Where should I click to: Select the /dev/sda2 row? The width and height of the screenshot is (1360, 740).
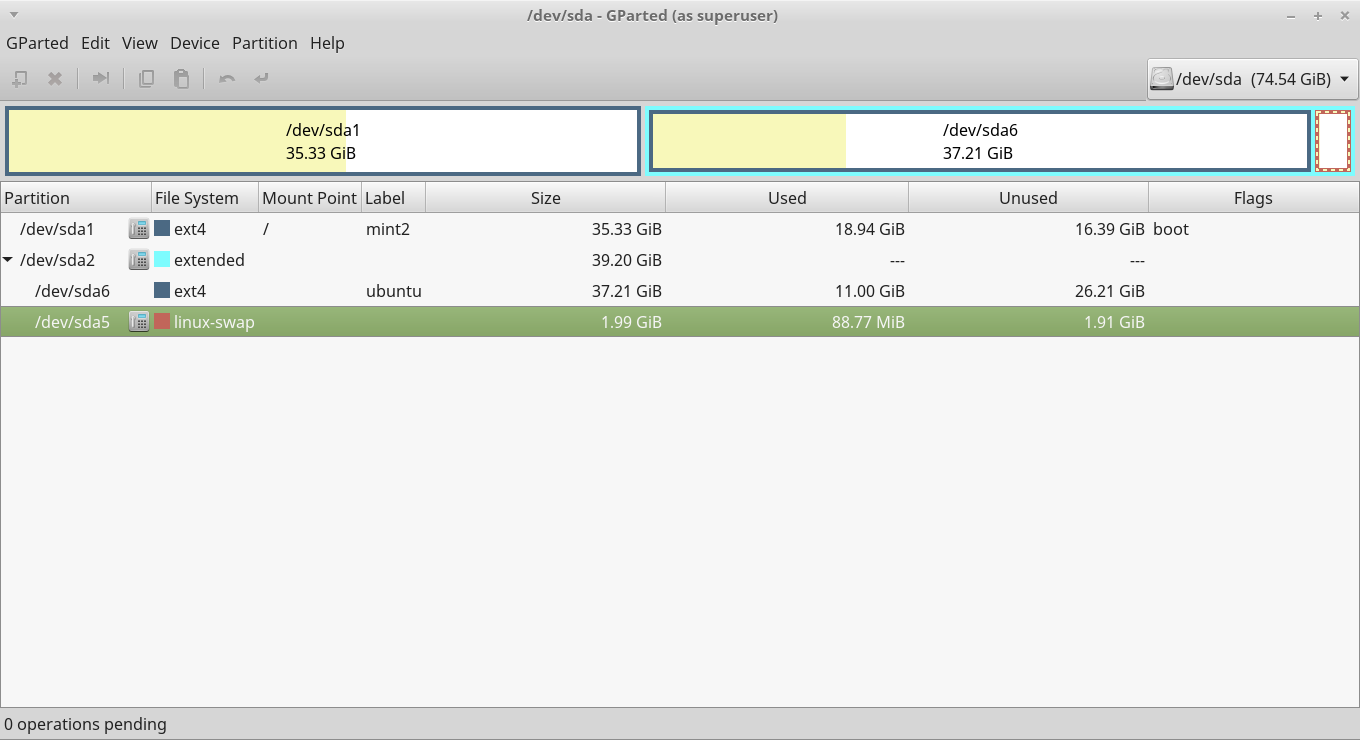point(680,260)
